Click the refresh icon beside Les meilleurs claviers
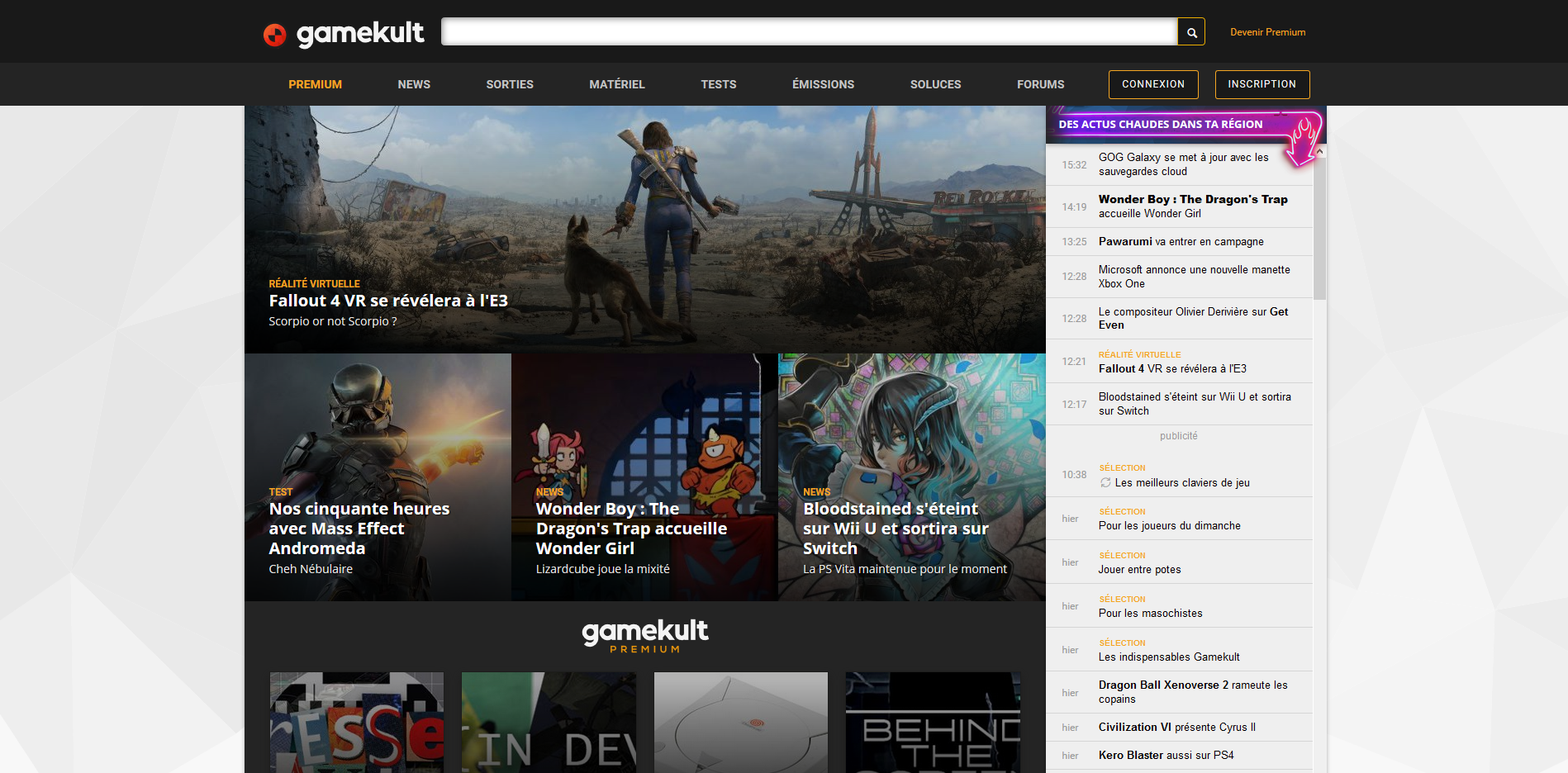Viewport: 1568px width, 773px height. point(1105,482)
